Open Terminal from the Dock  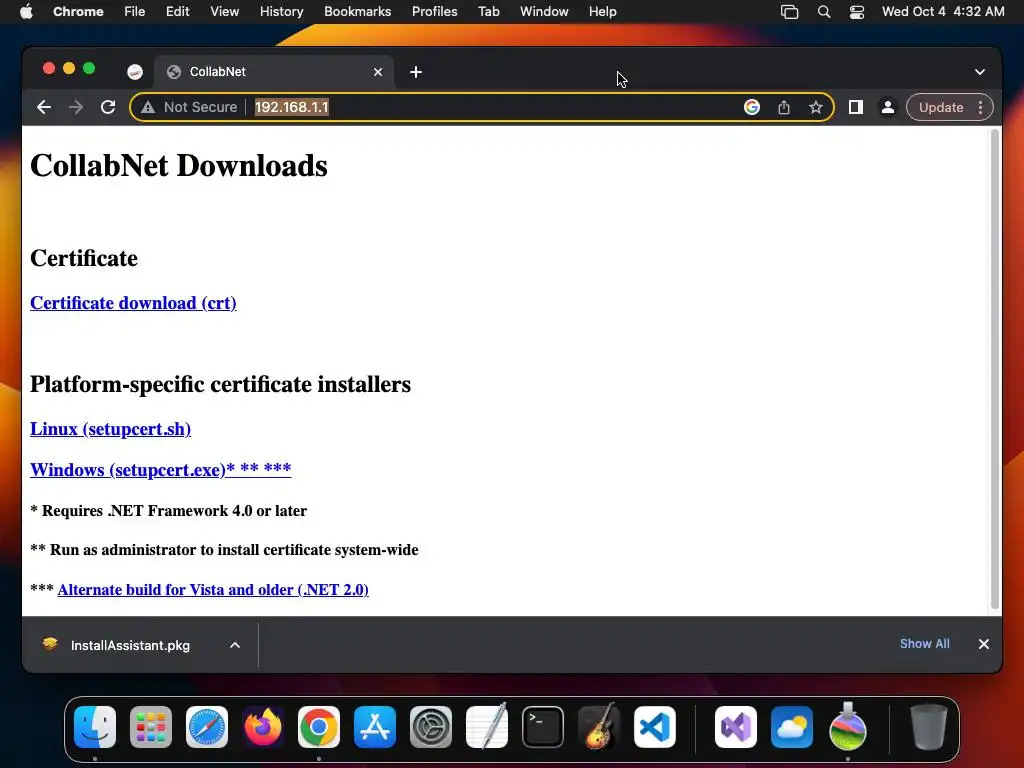tap(543, 727)
